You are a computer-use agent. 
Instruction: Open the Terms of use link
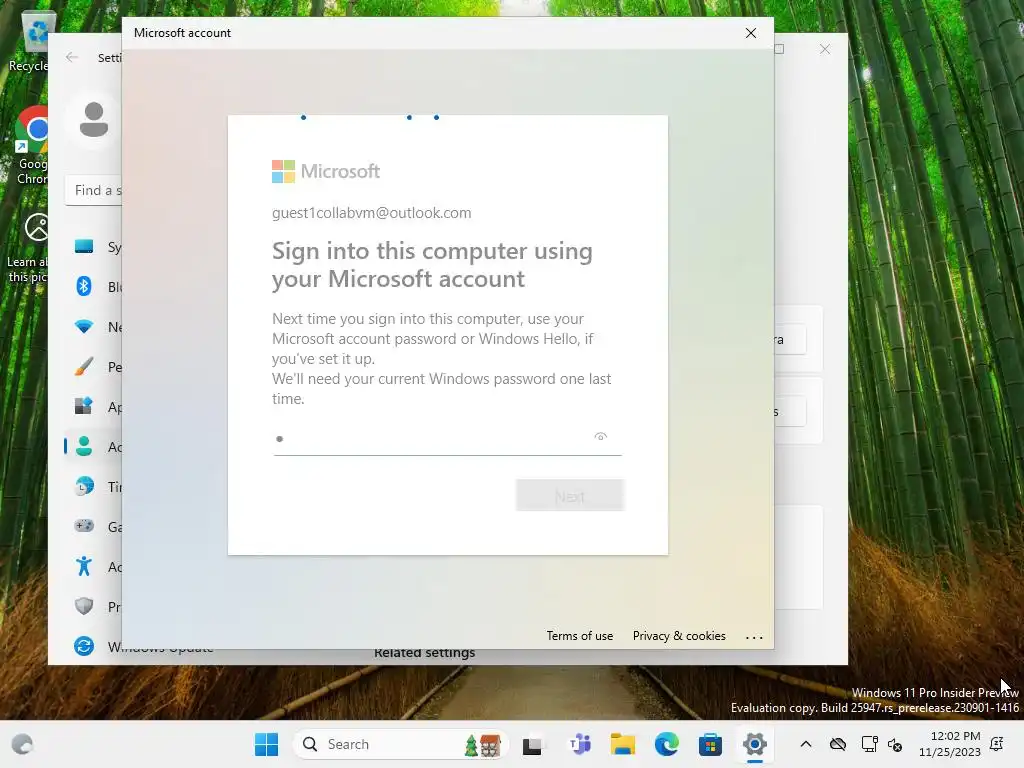point(579,636)
